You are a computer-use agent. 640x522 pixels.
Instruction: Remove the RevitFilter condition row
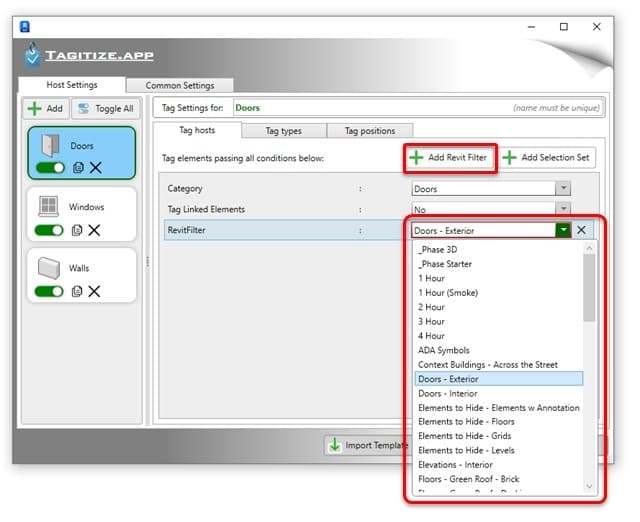[582, 230]
